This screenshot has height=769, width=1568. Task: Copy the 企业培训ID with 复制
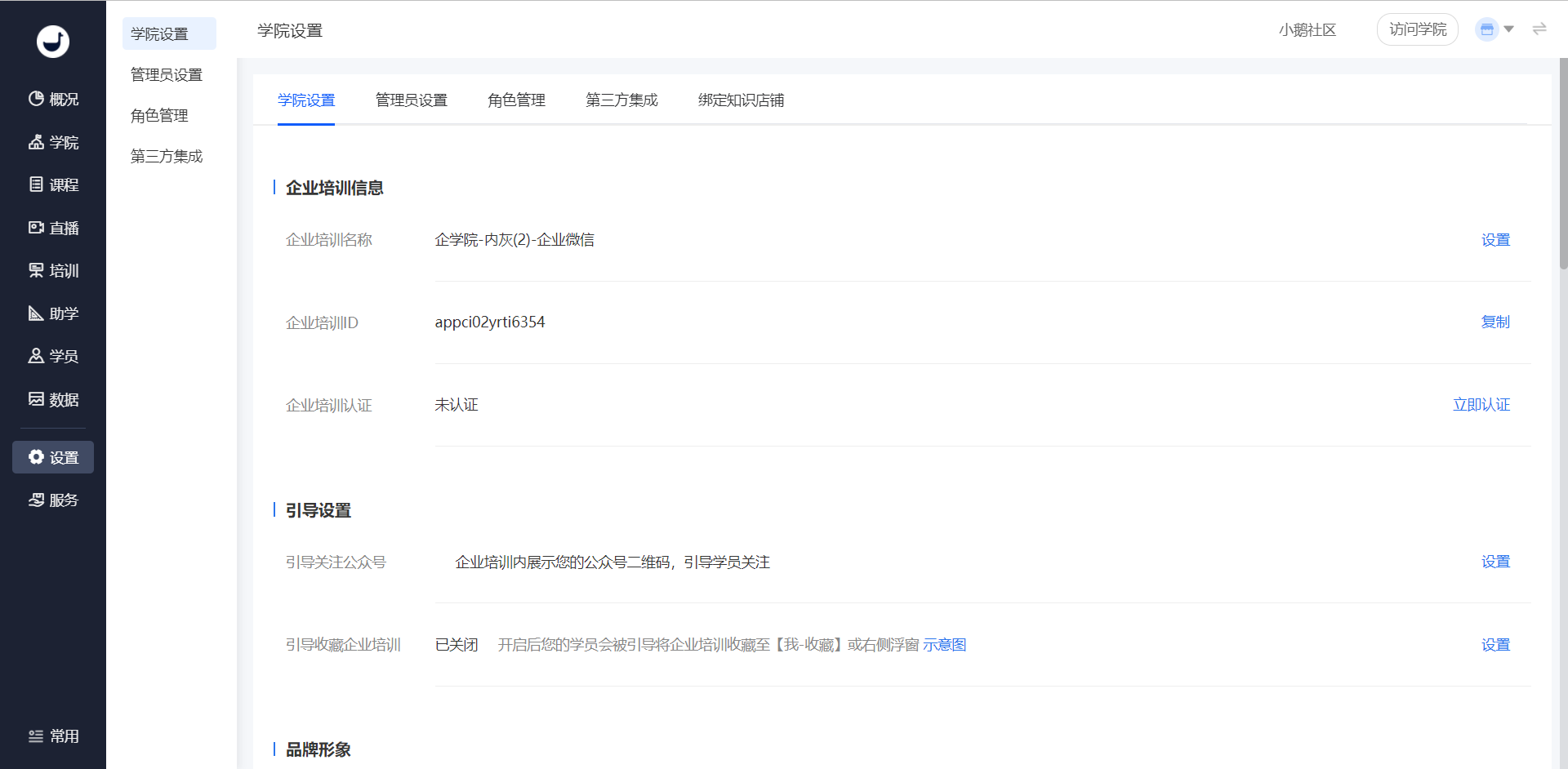click(x=1496, y=322)
